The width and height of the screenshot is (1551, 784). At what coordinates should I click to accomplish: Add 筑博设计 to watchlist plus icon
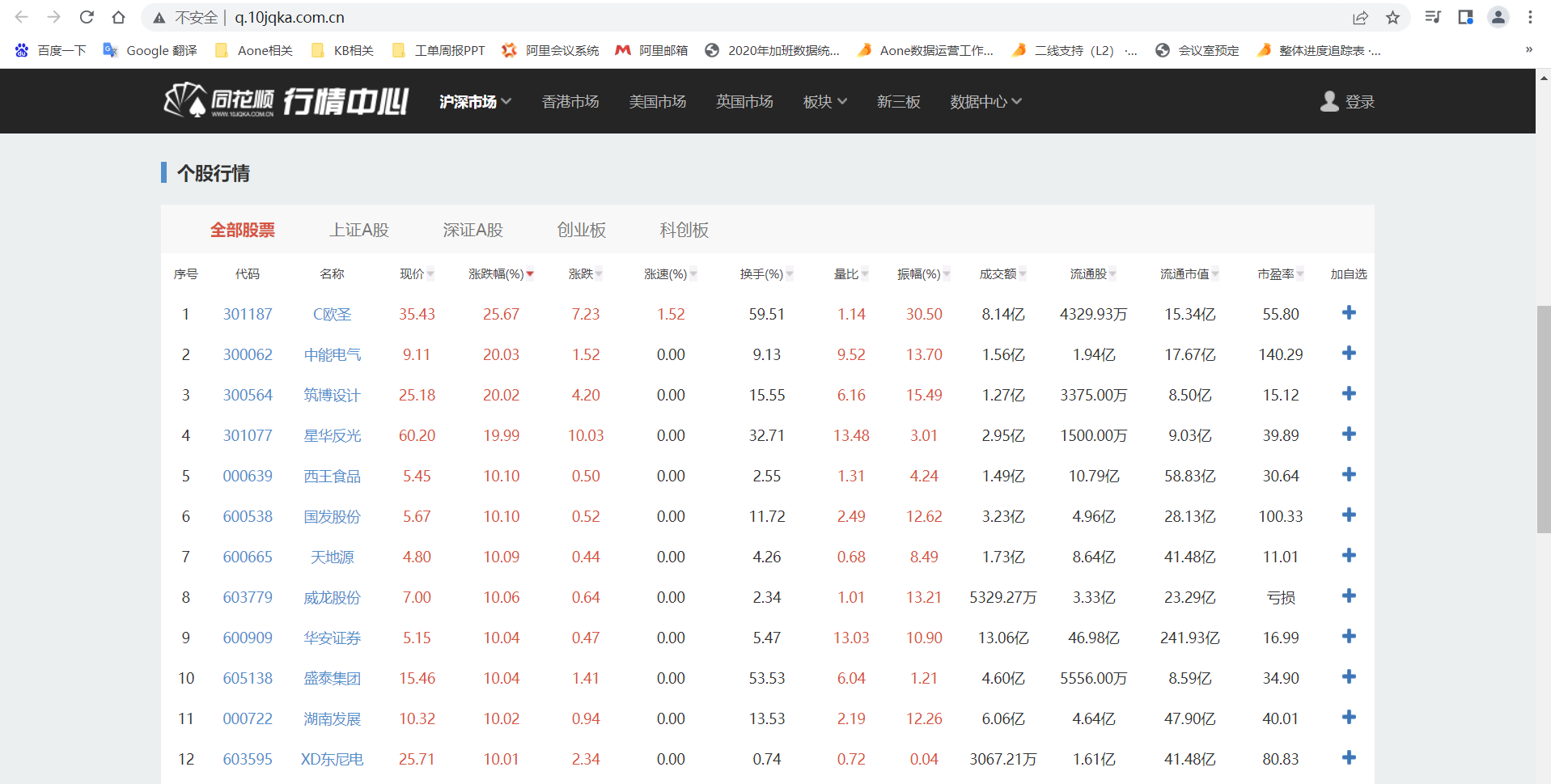(1348, 394)
